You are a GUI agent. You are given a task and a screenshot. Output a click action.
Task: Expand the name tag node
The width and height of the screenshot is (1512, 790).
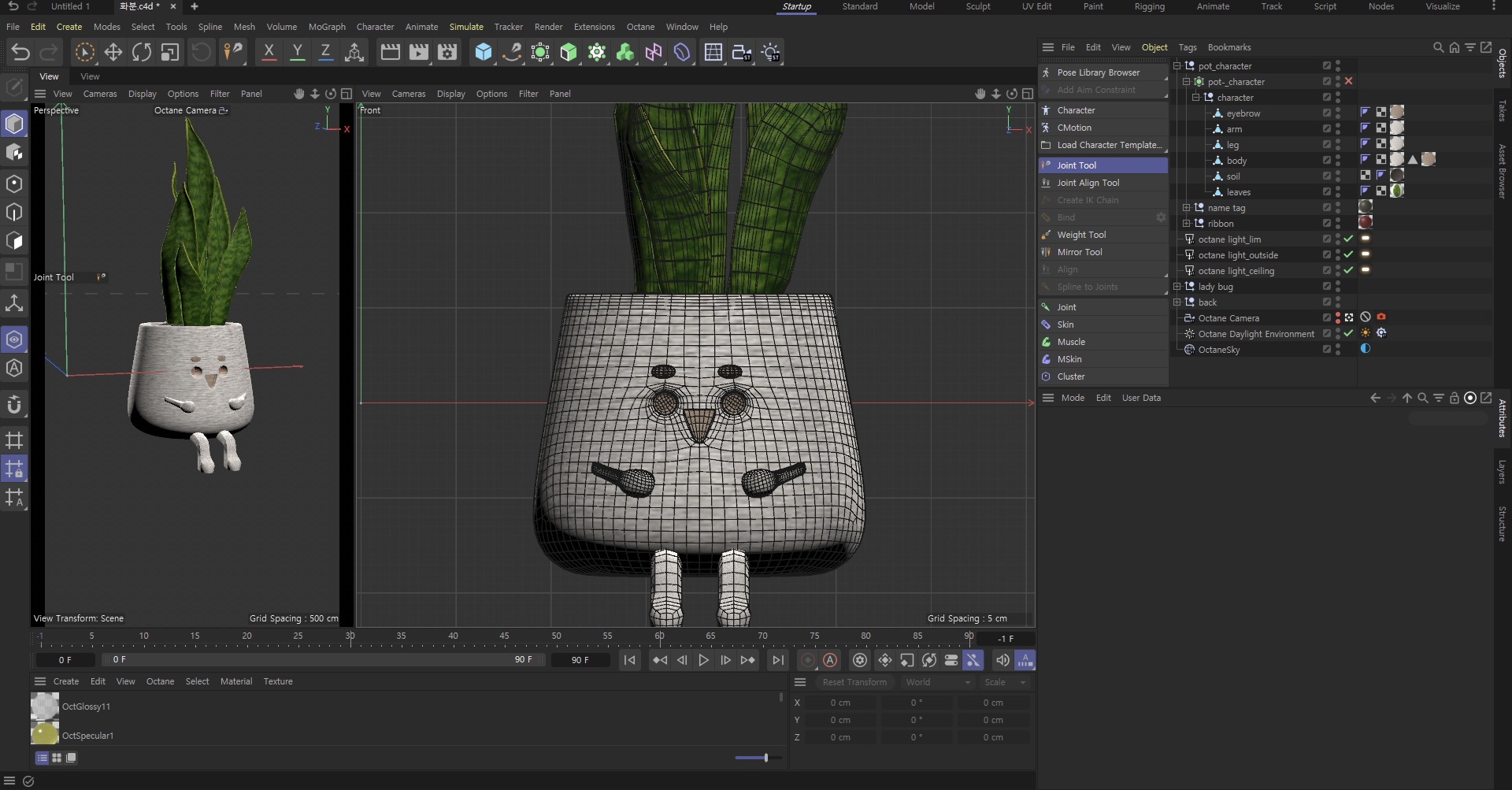(x=1187, y=208)
